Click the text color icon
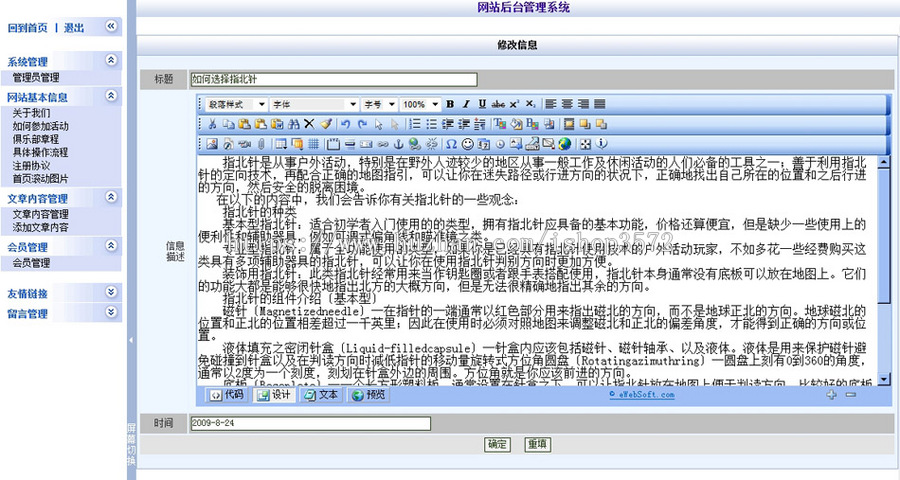Screen dimensions: 900x480 pyautogui.click(x=500, y=123)
